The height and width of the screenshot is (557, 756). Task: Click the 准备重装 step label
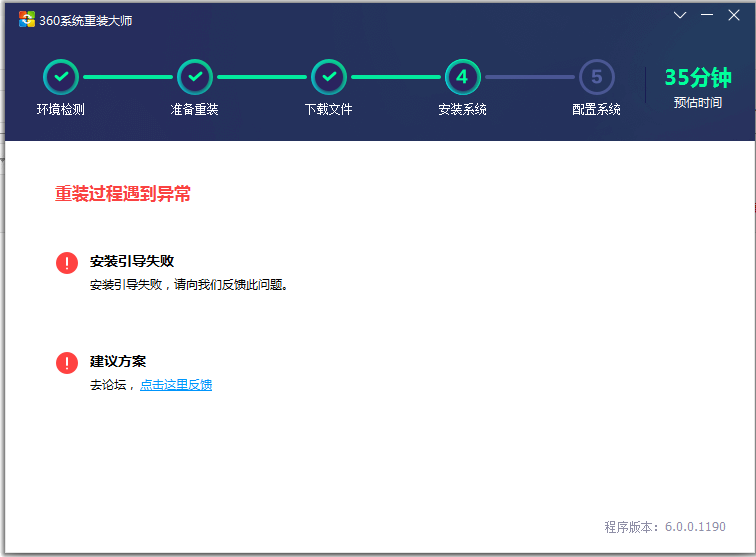pos(195,109)
